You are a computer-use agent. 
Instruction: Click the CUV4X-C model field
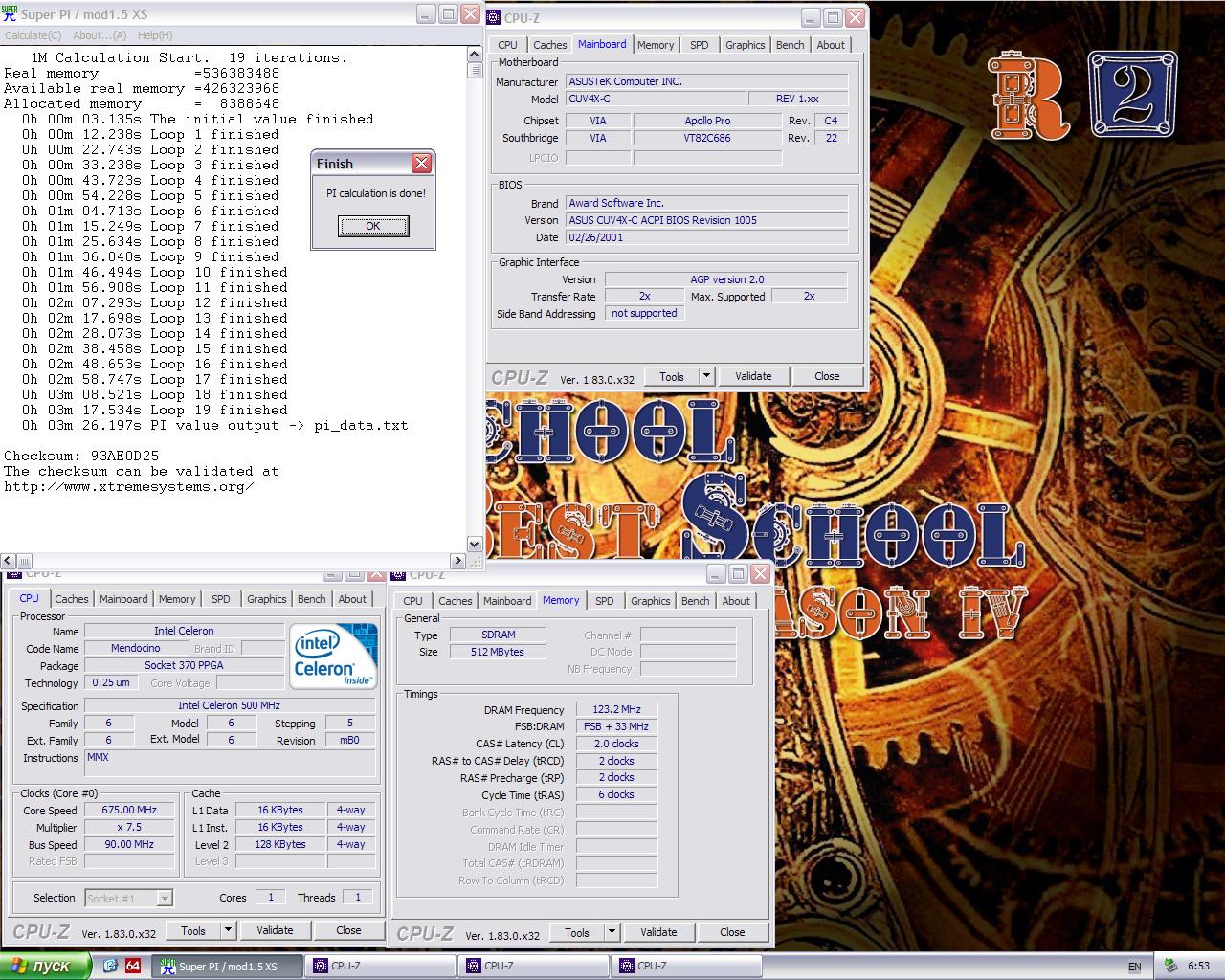(x=656, y=99)
